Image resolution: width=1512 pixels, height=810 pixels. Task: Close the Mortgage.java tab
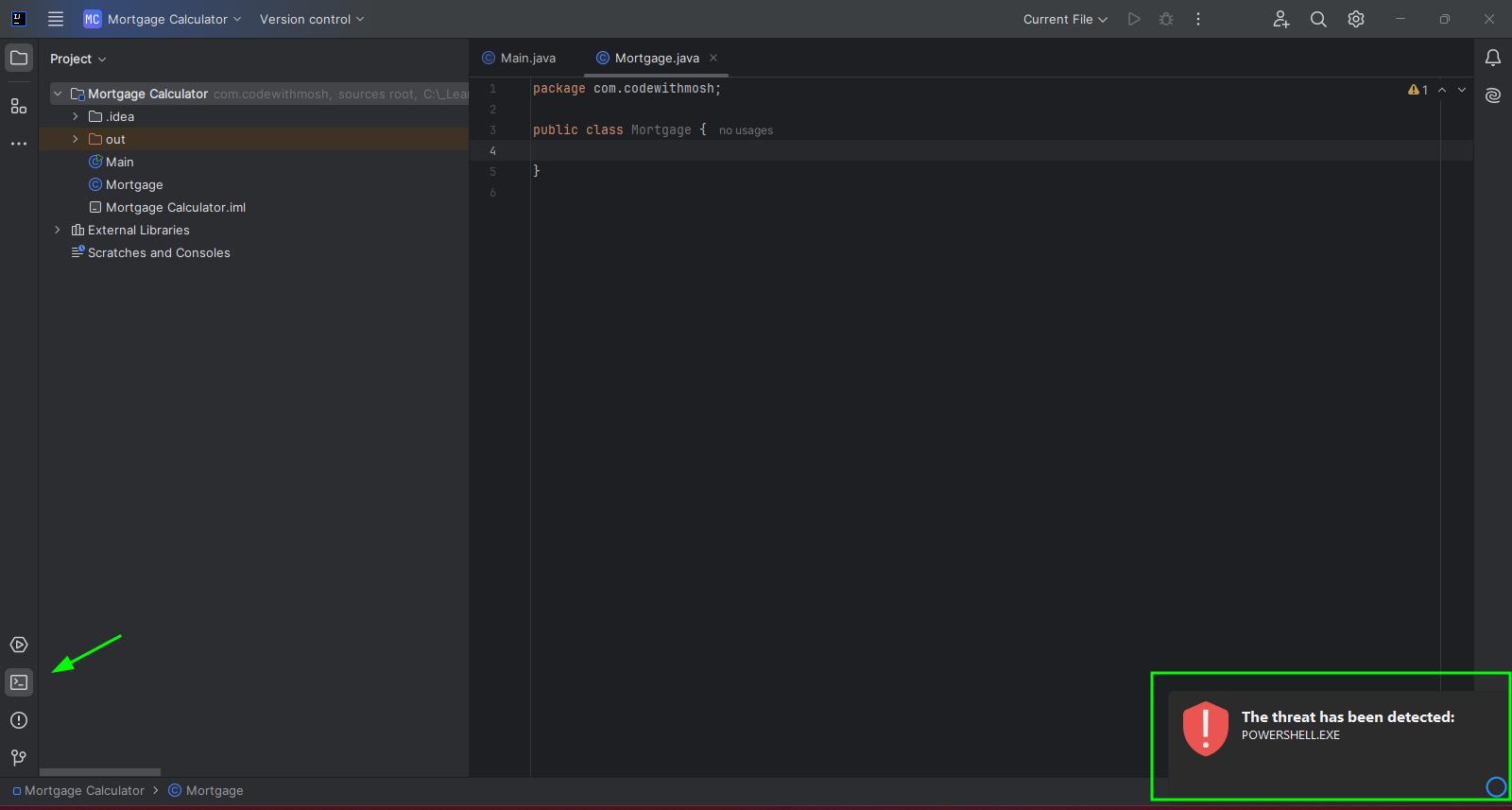coord(713,58)
